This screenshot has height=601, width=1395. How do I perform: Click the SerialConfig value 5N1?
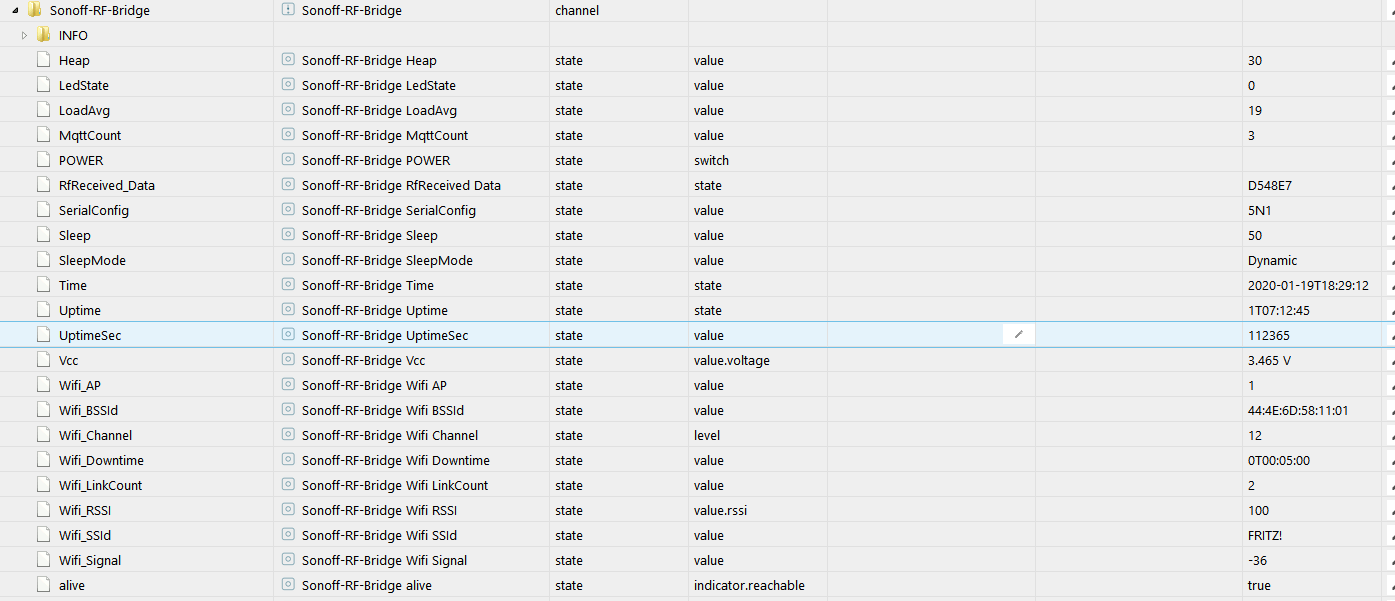pos(1260,210)
